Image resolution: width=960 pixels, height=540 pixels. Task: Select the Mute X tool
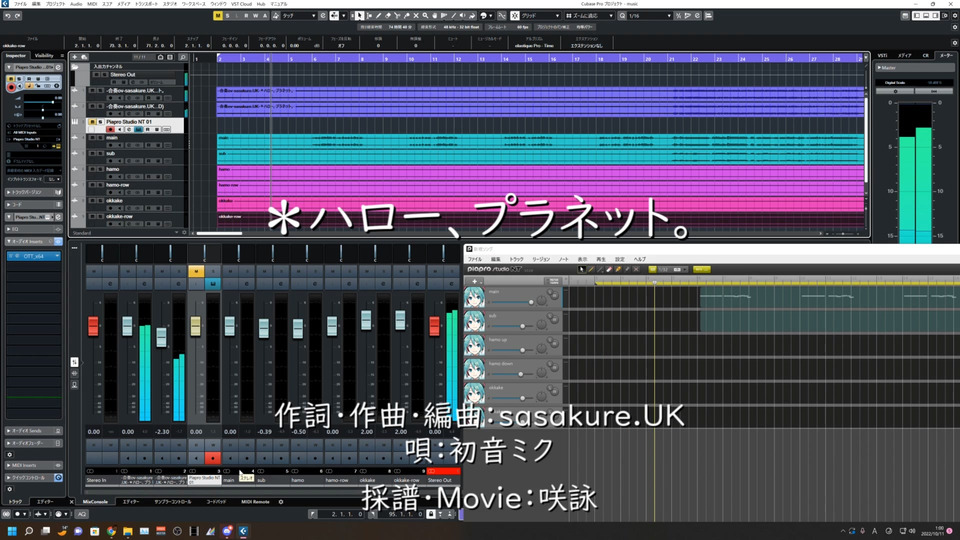pos(416,15)
